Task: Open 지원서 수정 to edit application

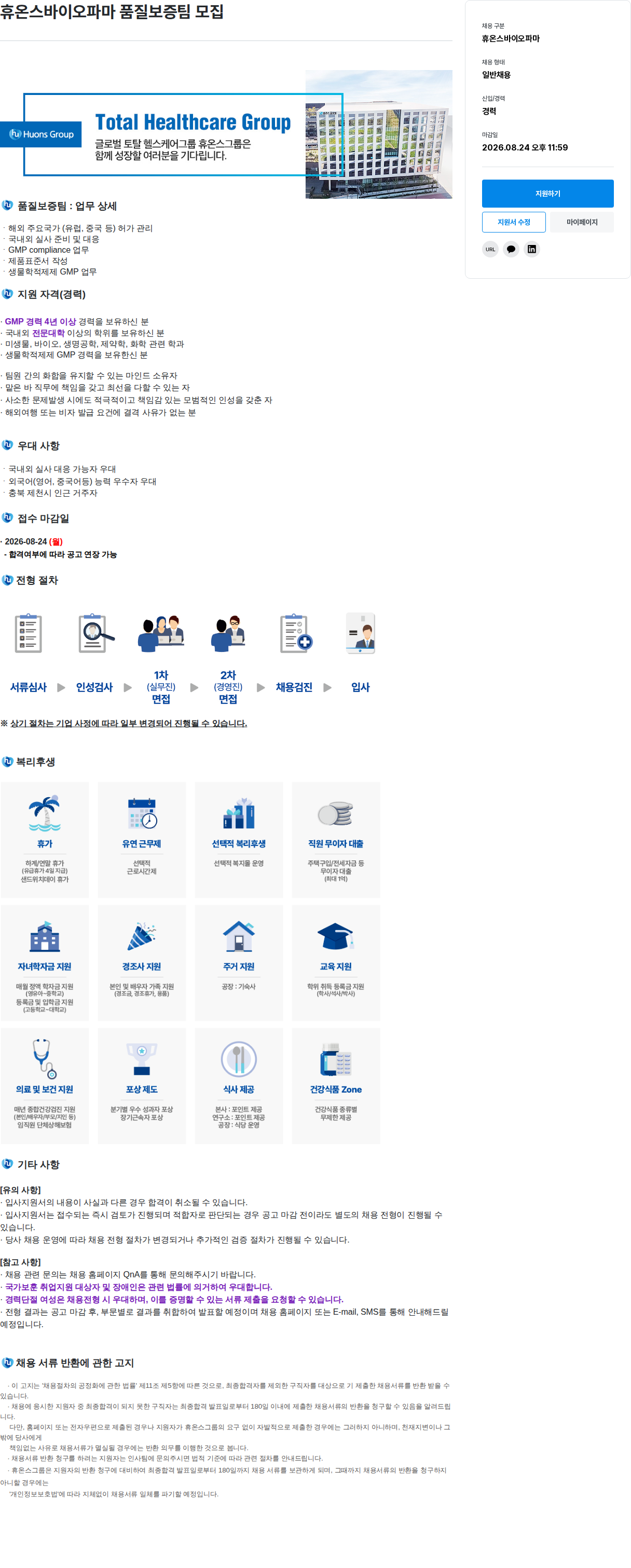Action: tap(514, 222)
